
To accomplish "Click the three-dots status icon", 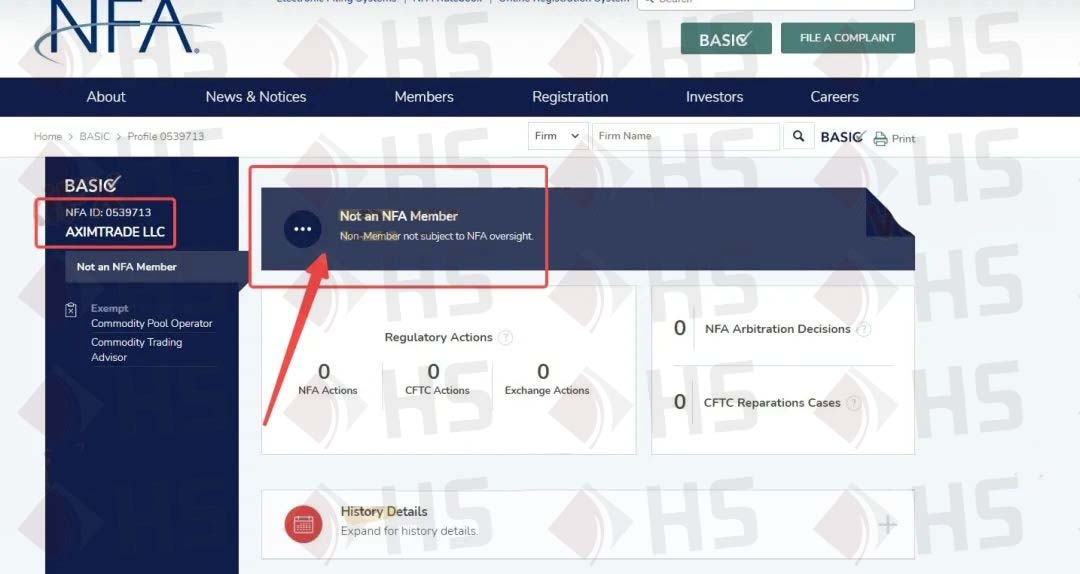I will [302, 229].
